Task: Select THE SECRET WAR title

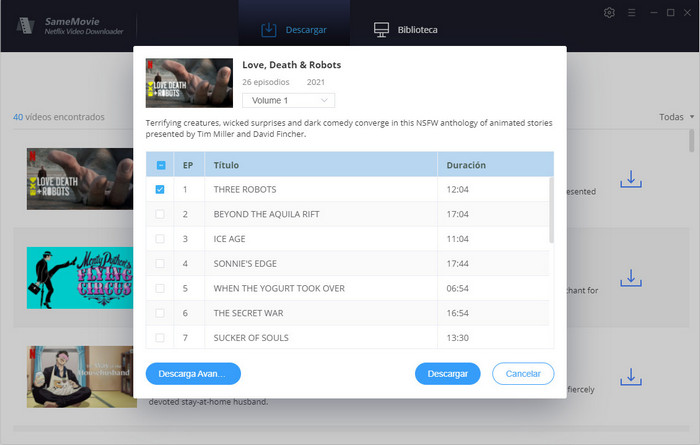Action: tap(248, 313)
